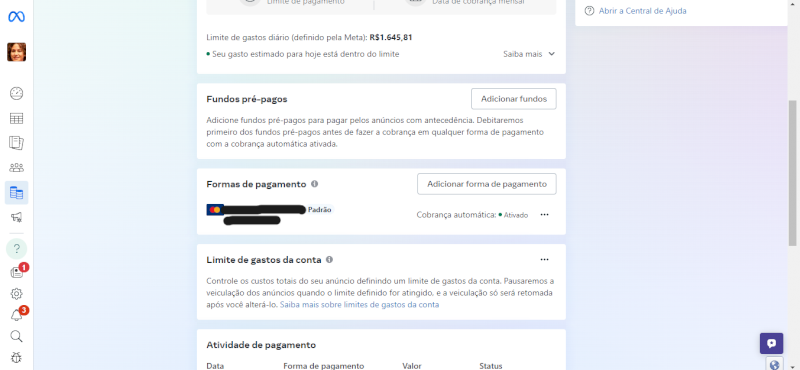Screen dimensions: 800x370
Task: Open the news icon with badge 1
Action: (x=16, y=273)
